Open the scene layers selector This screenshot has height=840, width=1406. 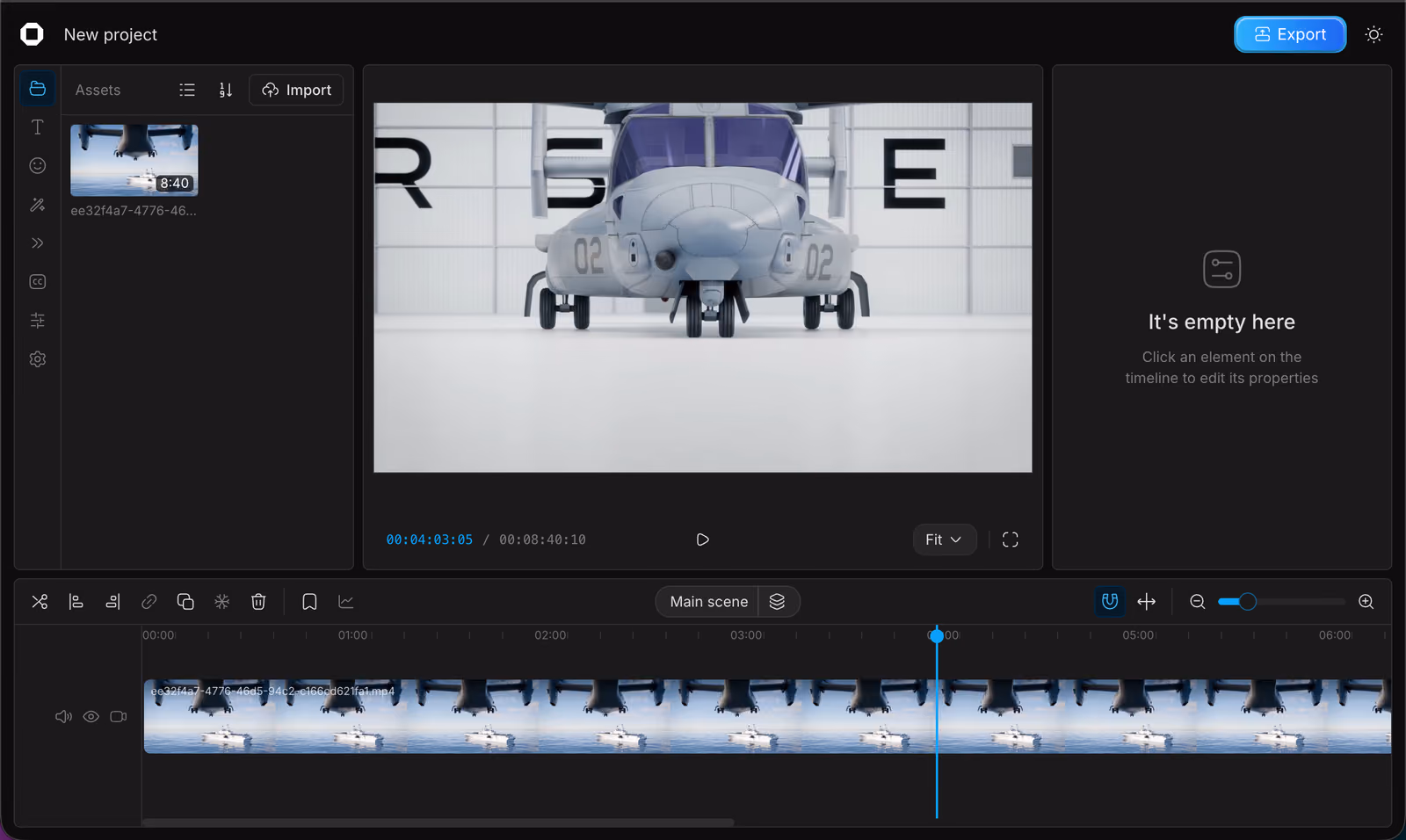[x=778, y=602]
